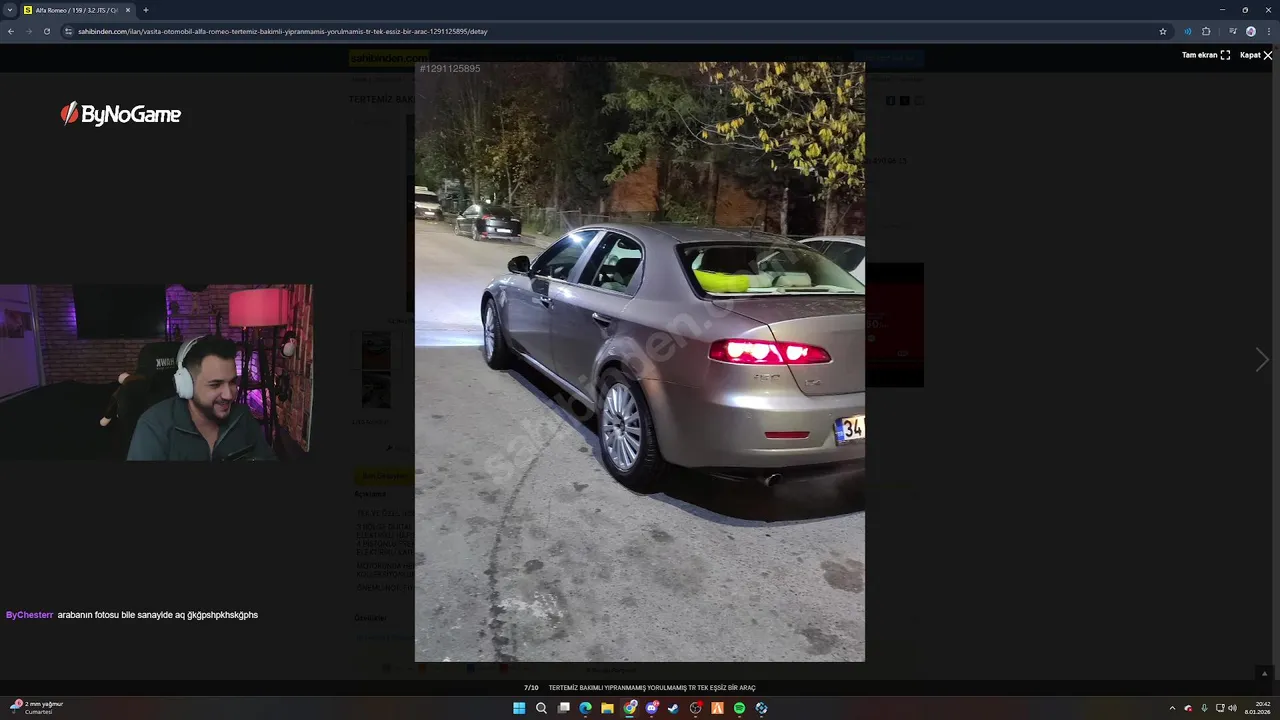This screenshot has width=1280, height=720.
Task: Click the Alfa Romeo 159 photo
Action: (640, 361)
